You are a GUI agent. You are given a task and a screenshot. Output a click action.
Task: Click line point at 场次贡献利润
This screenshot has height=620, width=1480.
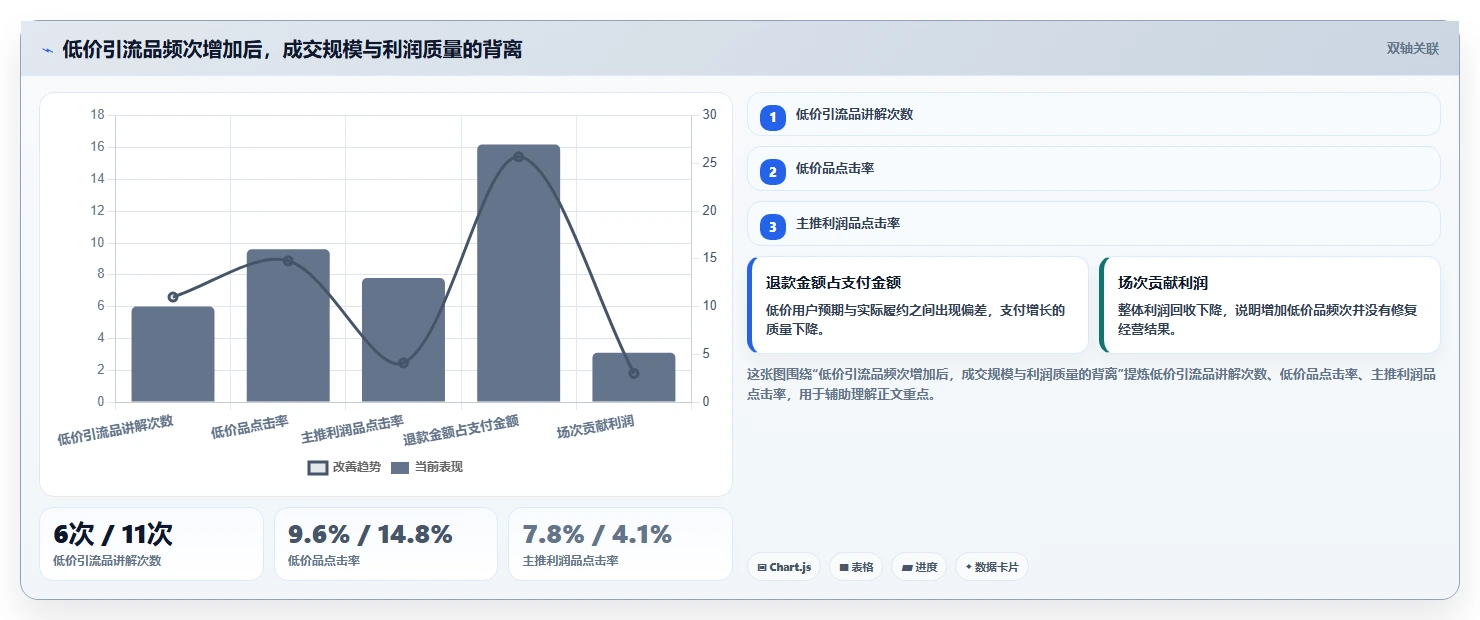click(634, 373)
